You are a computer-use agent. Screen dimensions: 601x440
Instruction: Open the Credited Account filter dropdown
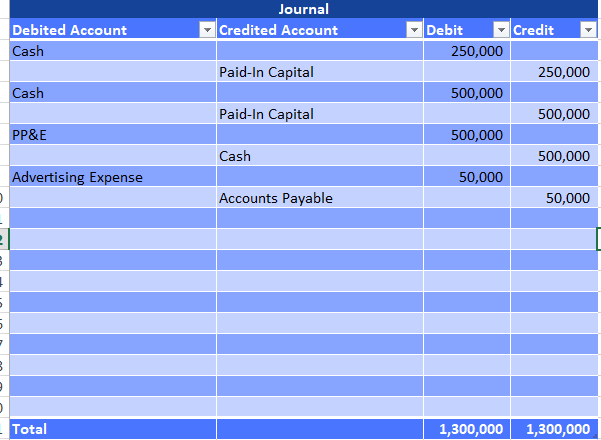[x=414, y=30]
